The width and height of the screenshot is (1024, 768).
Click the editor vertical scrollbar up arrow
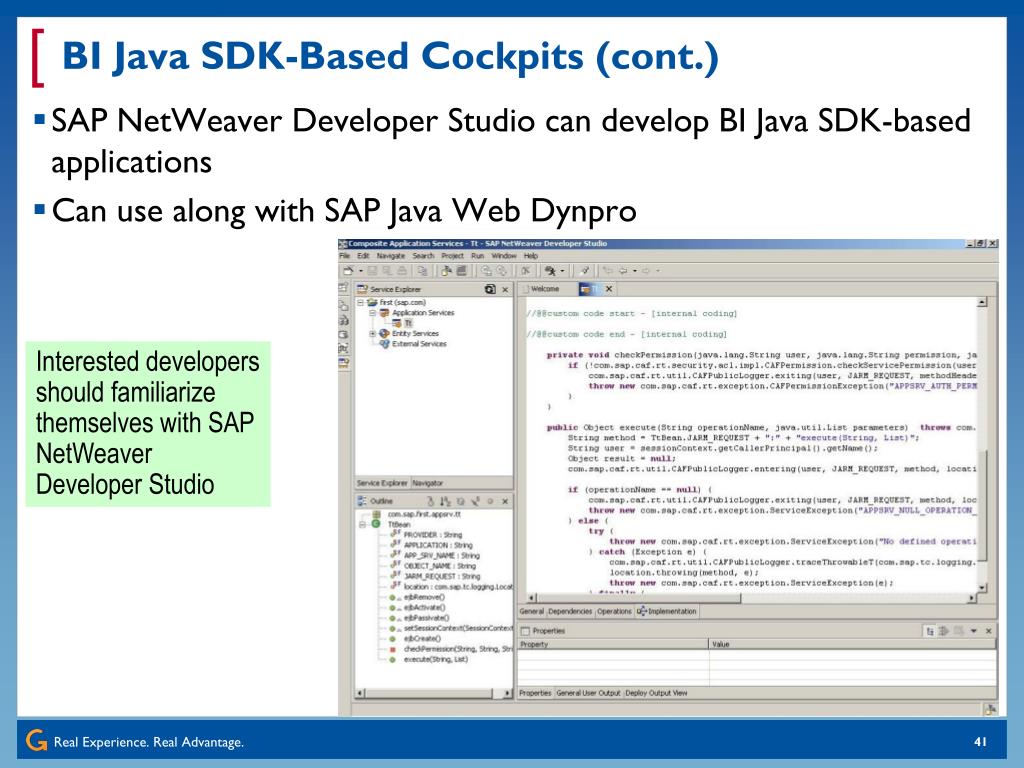[x=982, y=302]
